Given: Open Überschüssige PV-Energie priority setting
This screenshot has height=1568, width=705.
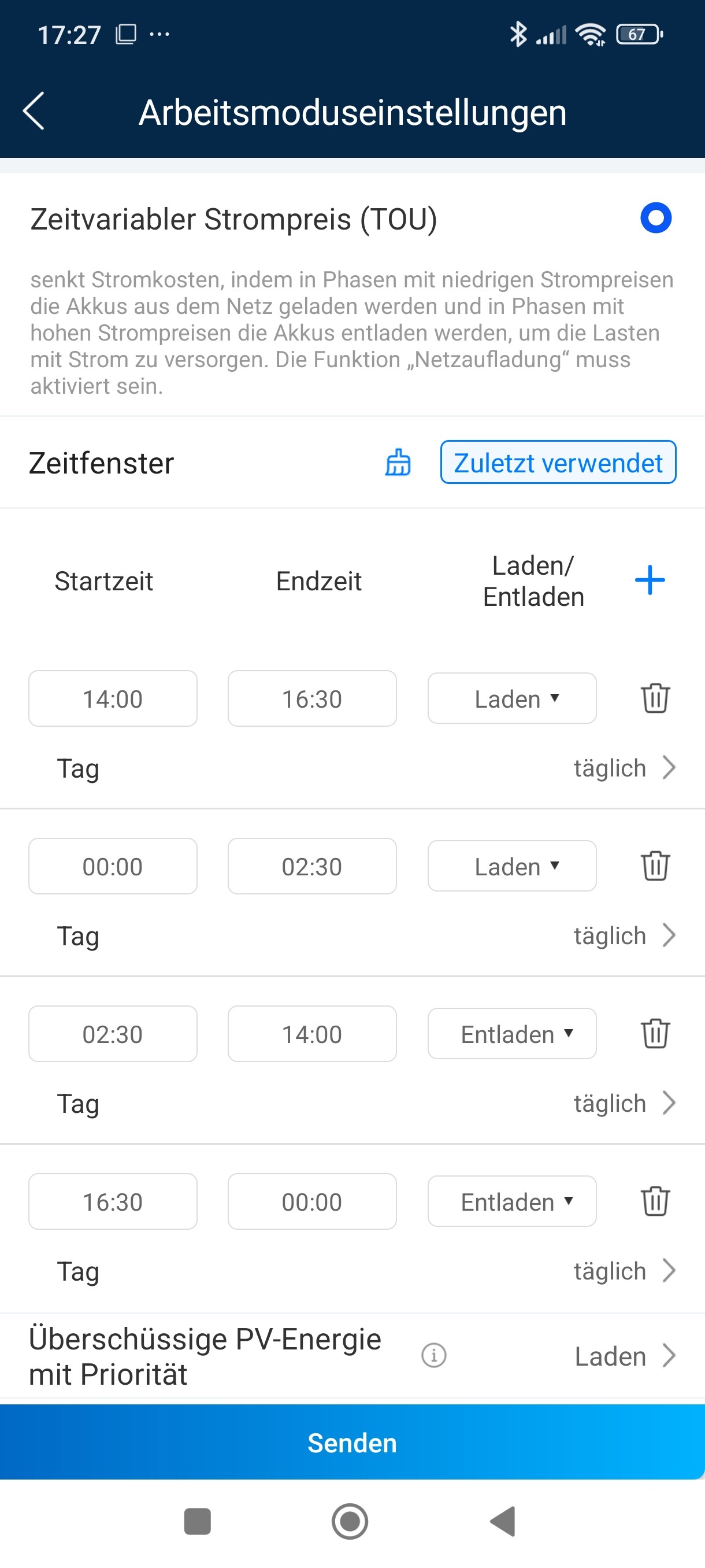Looking at the screenshot, I should point(624,1356).
